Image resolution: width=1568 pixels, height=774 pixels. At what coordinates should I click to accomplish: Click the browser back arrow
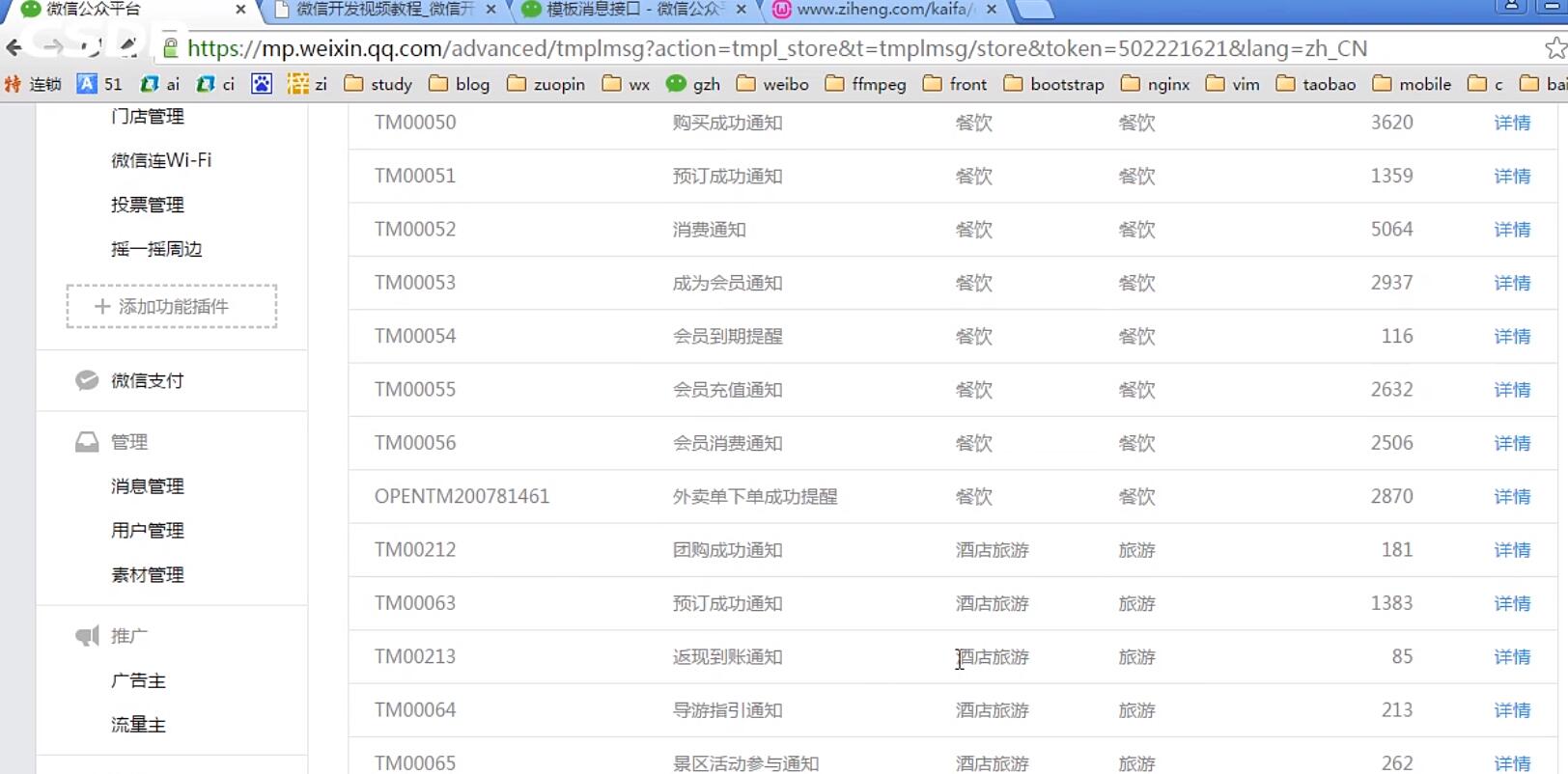[14, 47]
